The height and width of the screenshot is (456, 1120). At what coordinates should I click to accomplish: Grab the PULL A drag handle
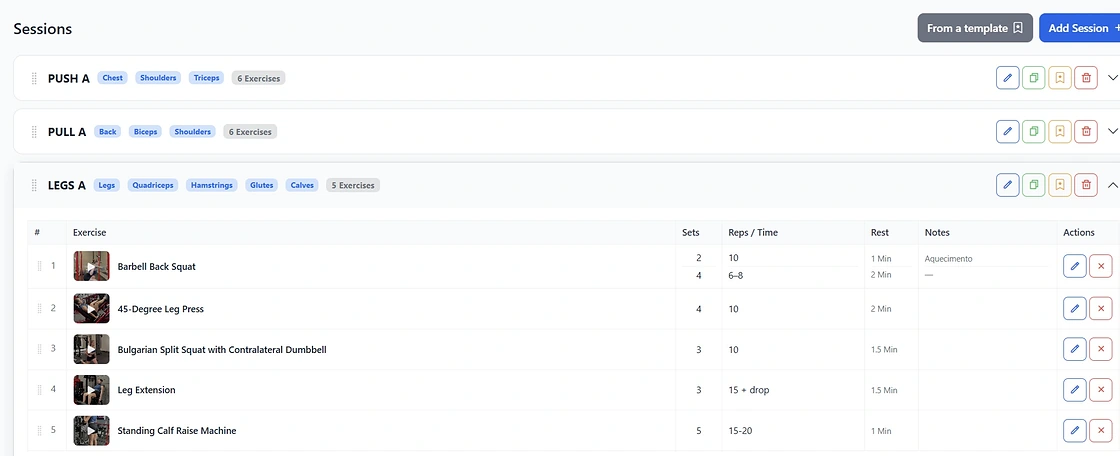(x=34, y=132)
